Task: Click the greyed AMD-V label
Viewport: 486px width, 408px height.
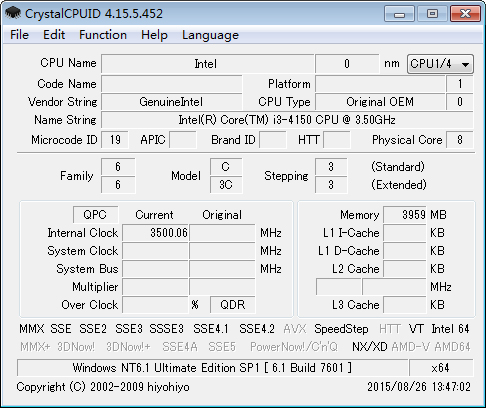Action: coord(411,347)
